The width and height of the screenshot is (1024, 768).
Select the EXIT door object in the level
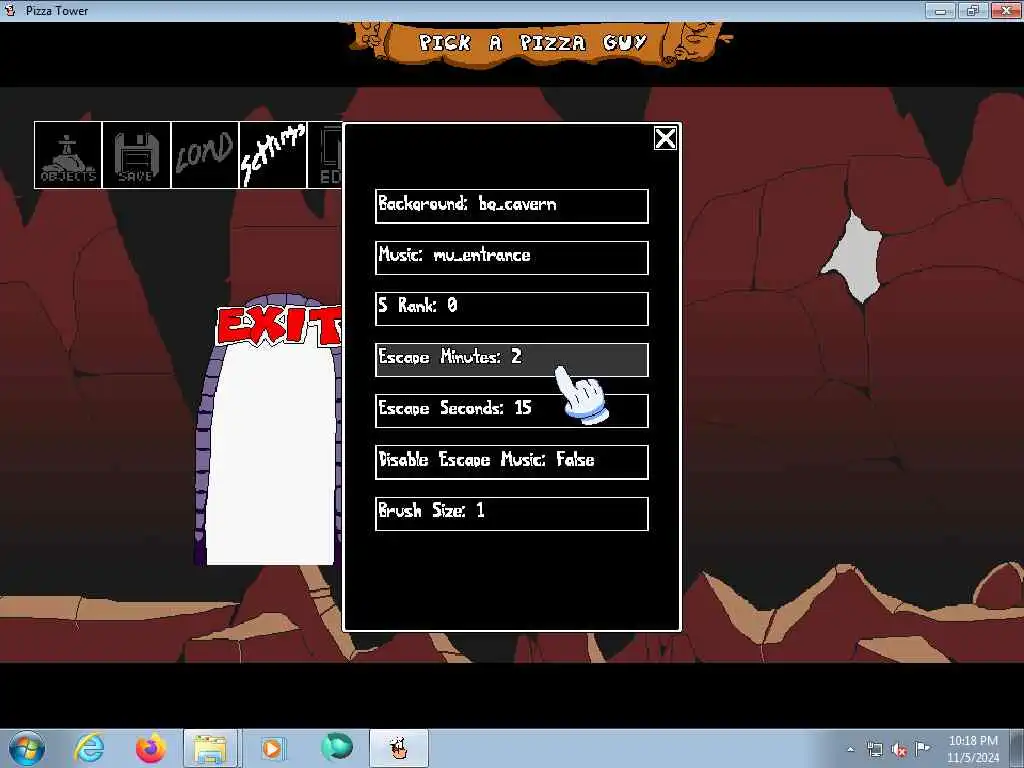click(269, 431)
